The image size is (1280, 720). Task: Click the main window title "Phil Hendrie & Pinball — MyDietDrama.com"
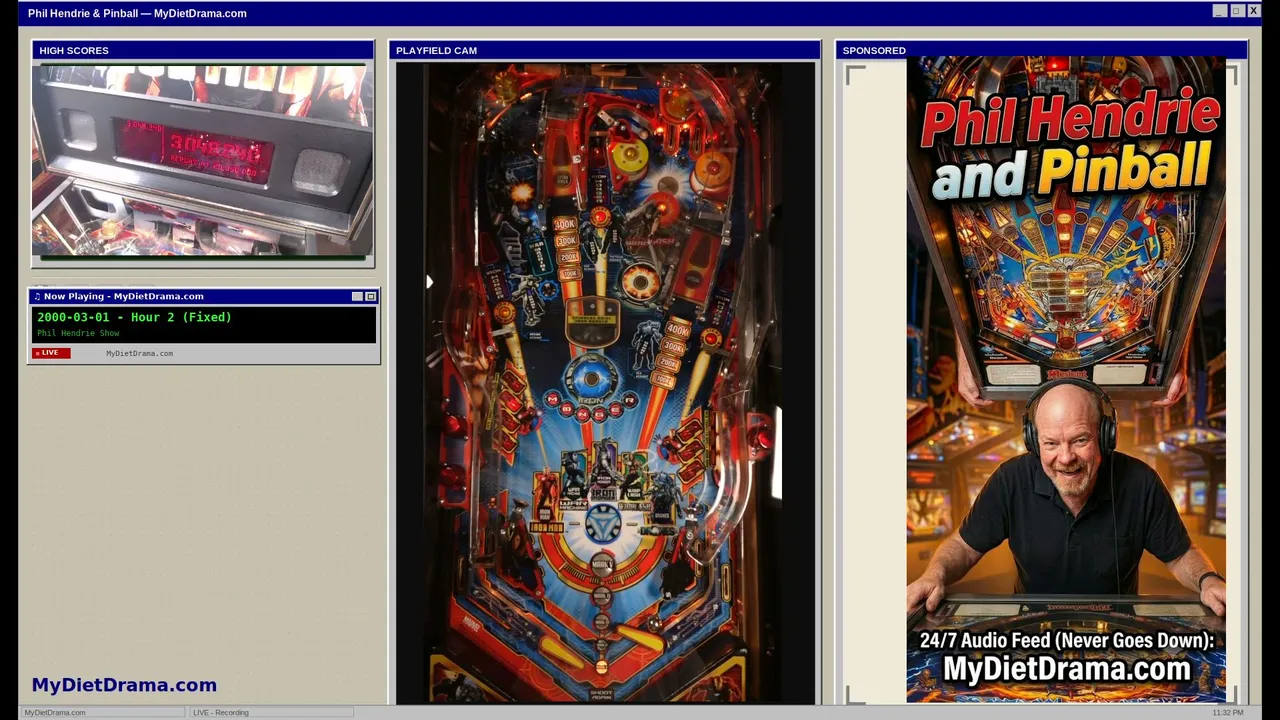tap(137, 13)
